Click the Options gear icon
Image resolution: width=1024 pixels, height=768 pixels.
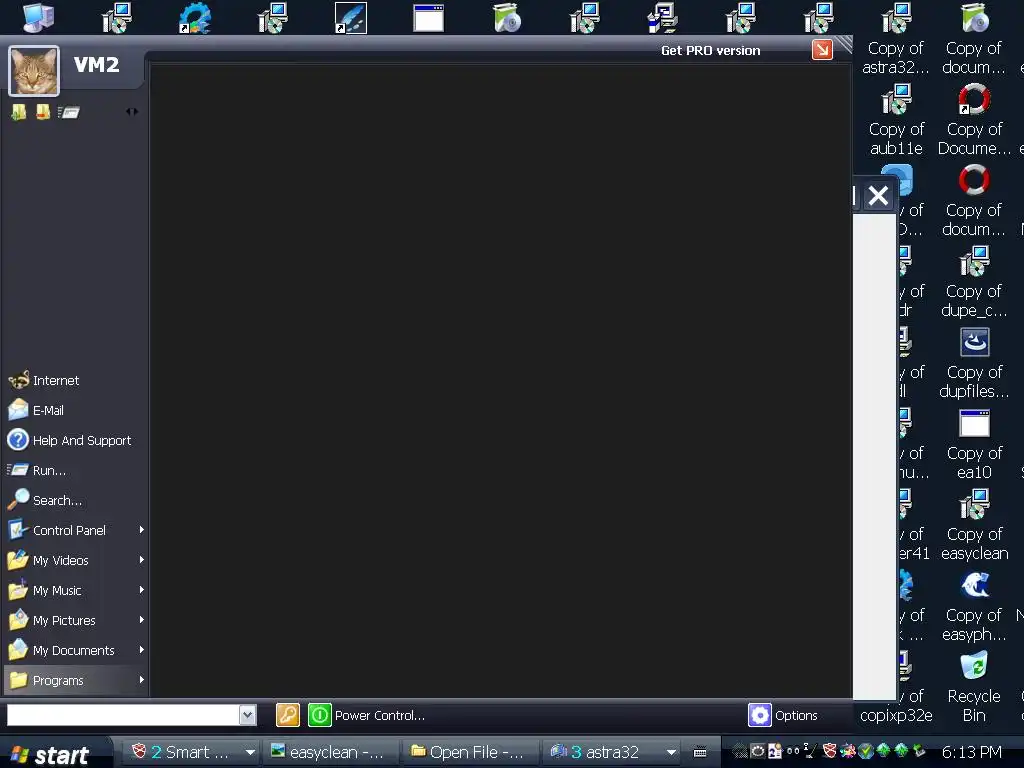coord(760,715)
